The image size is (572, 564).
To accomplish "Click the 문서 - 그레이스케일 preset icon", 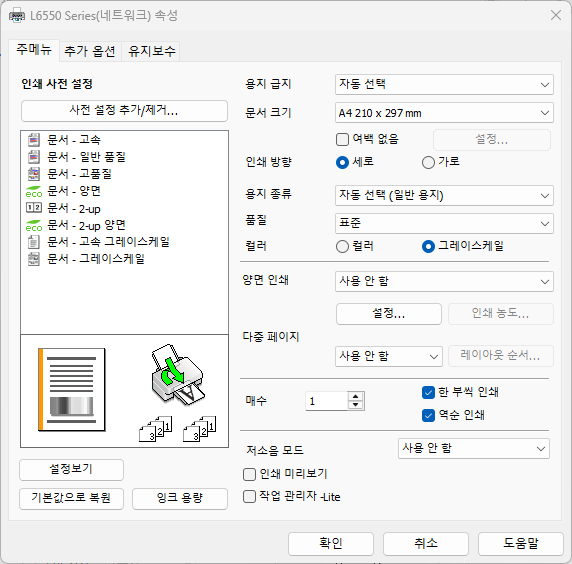I will (34, 259).
